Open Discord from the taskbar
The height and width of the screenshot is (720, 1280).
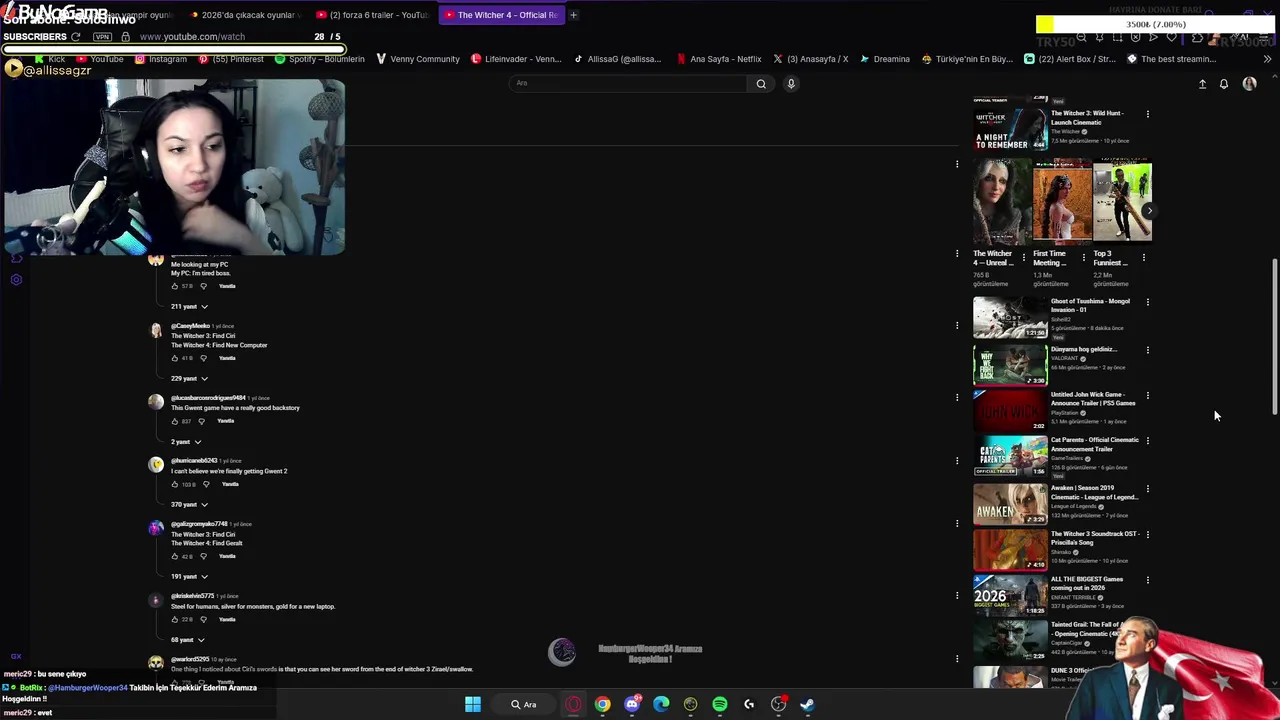click(631, 704)
